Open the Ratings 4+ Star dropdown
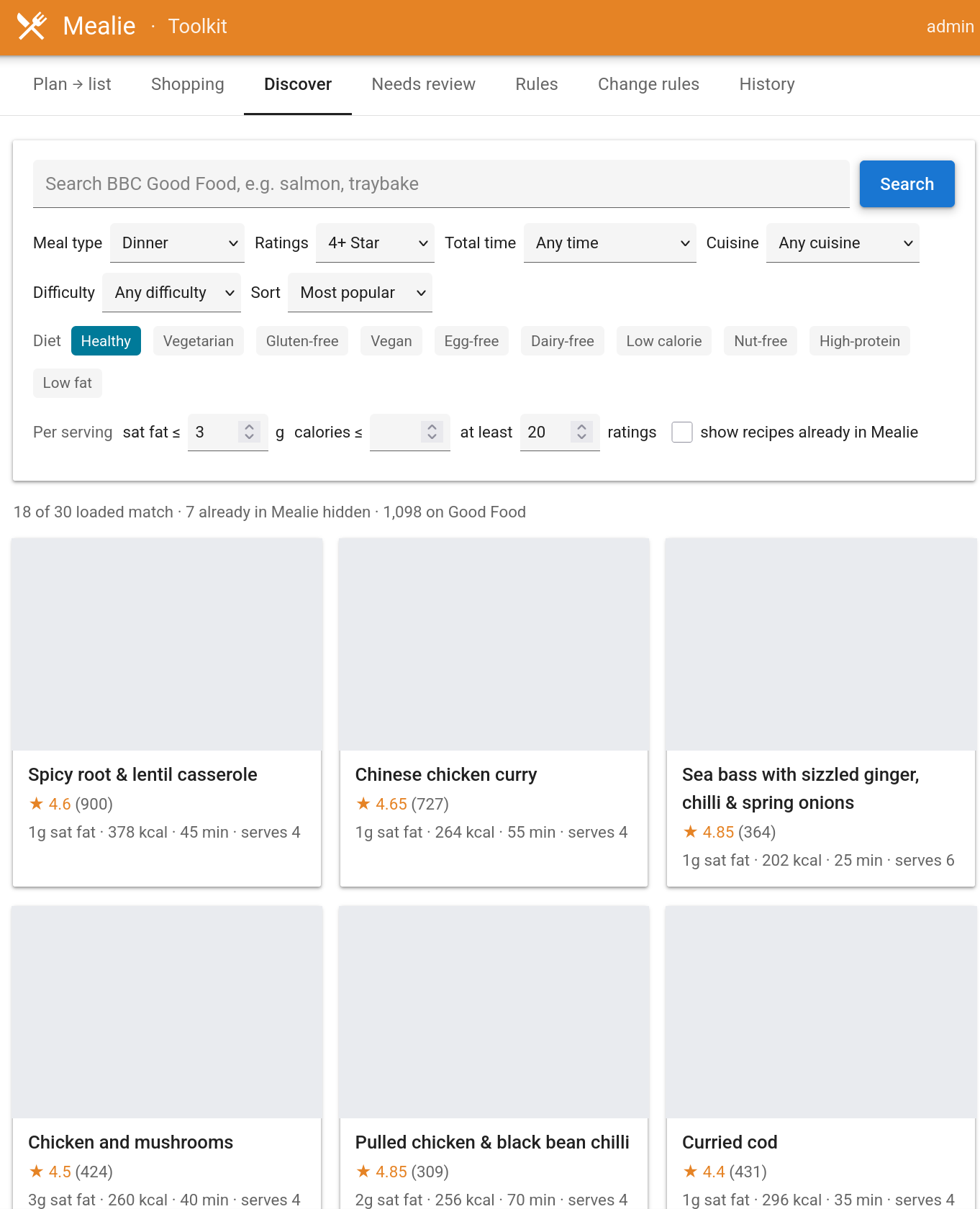This screenshot has height=1209, width=980. click(x=375, y=243)
